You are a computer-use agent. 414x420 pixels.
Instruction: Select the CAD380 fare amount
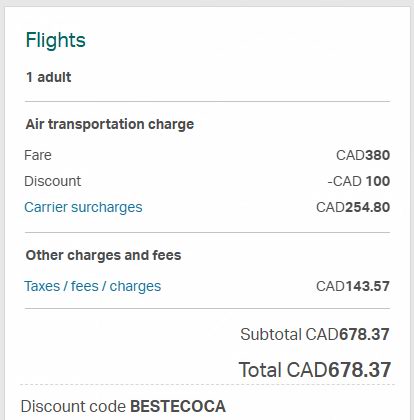[x=363, y=155]
